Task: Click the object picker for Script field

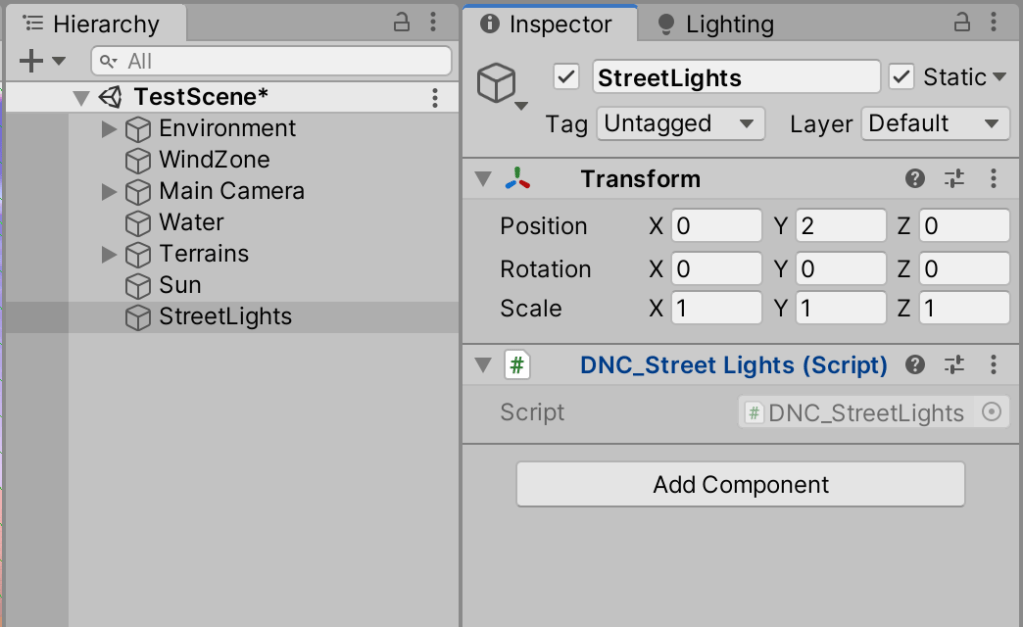Action: (x=992, y=412)
